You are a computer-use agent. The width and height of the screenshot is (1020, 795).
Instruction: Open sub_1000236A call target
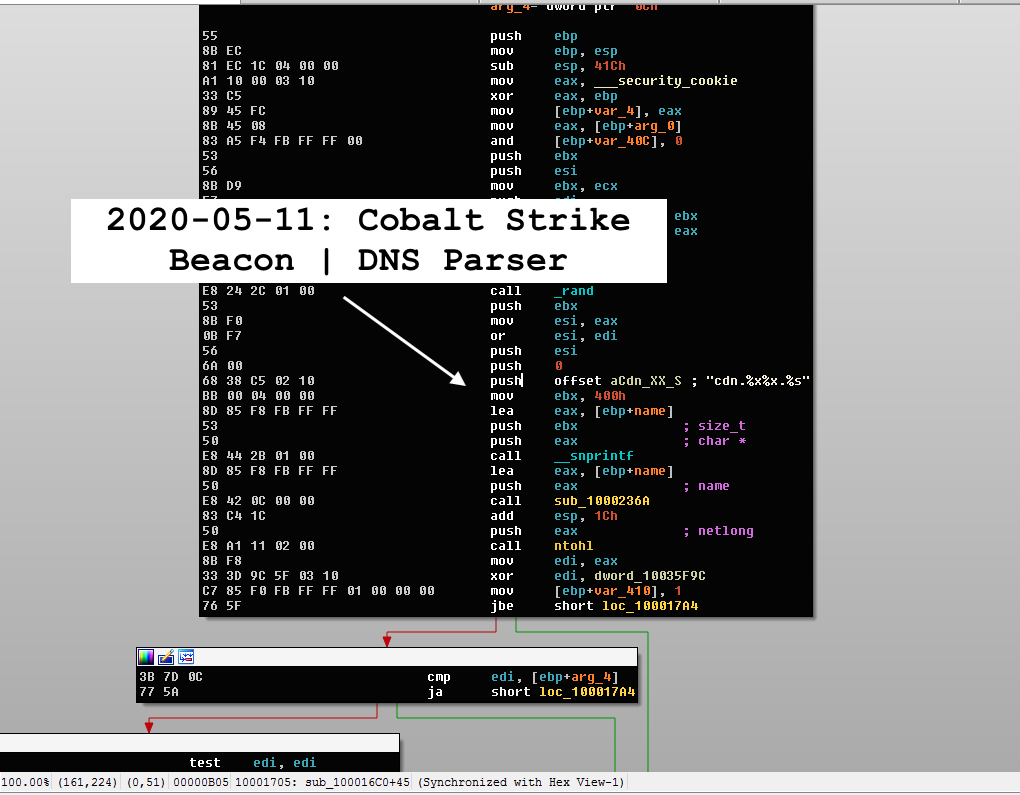(602, 501)
